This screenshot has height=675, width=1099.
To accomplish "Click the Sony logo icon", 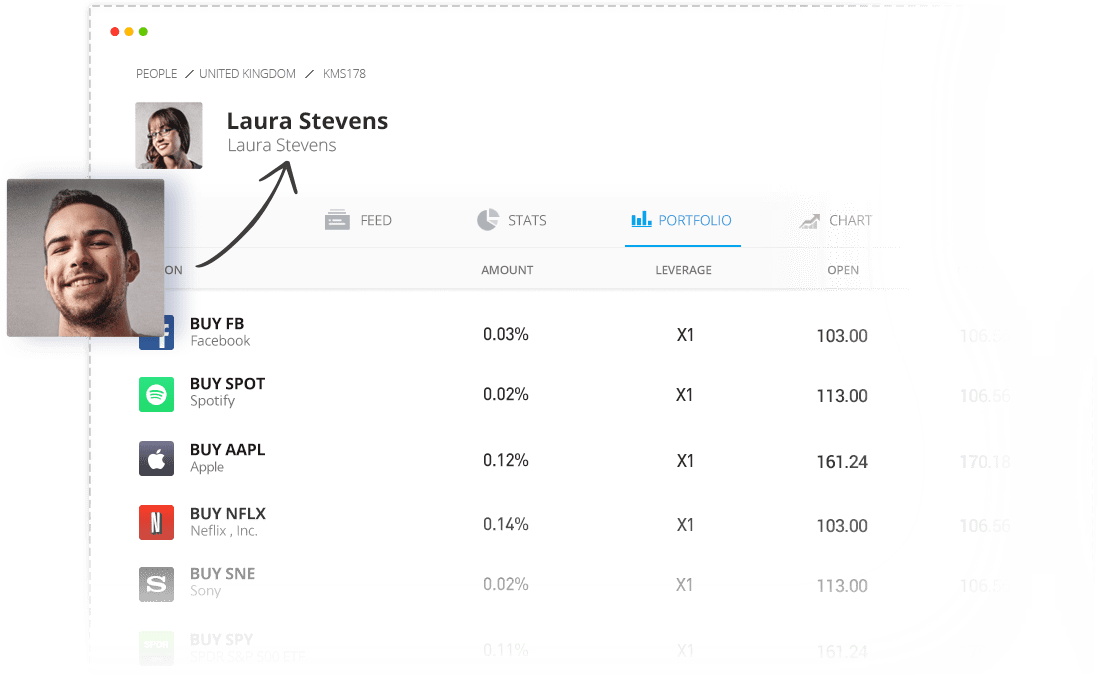I will [156, 584].
